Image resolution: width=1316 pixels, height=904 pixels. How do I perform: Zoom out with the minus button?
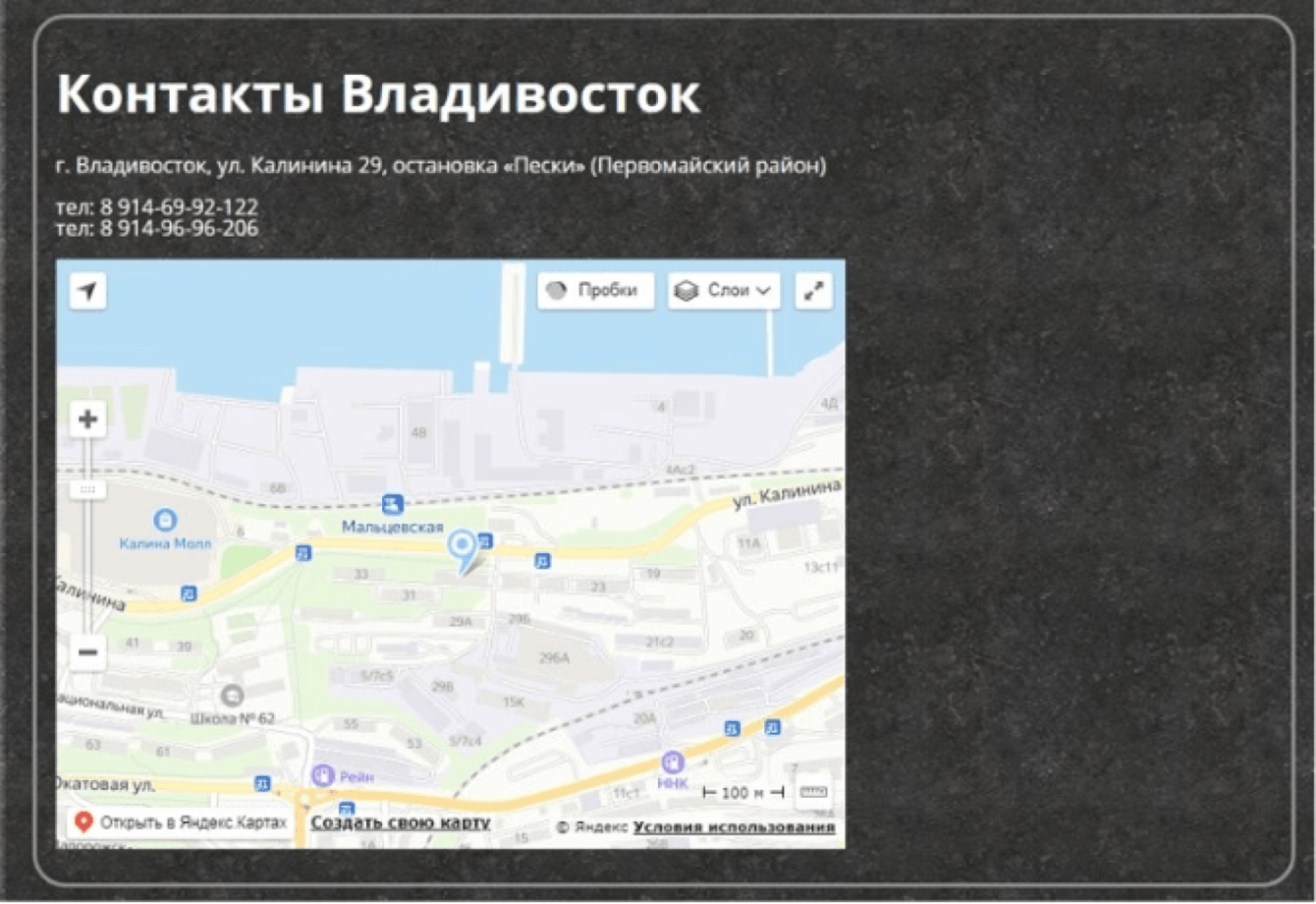87,652
